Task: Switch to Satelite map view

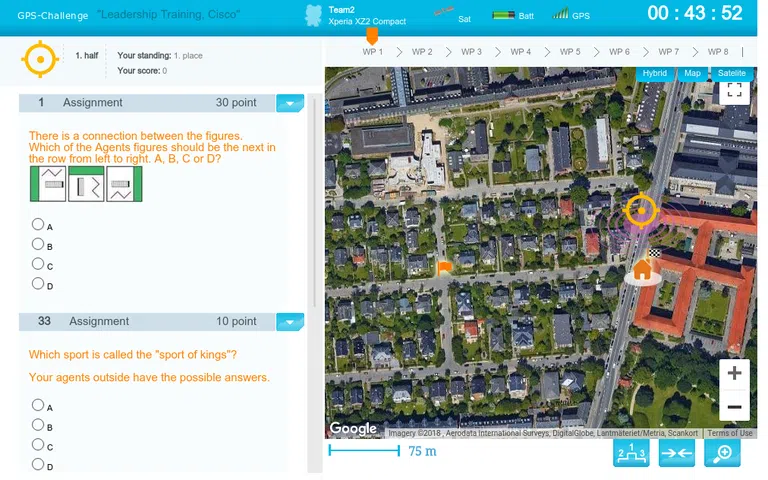Action: [731, 73]
